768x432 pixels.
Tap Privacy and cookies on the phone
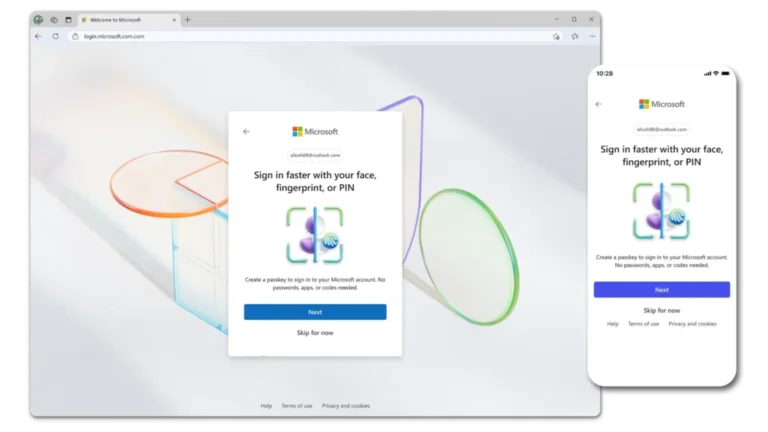click(x=693, y=324)
